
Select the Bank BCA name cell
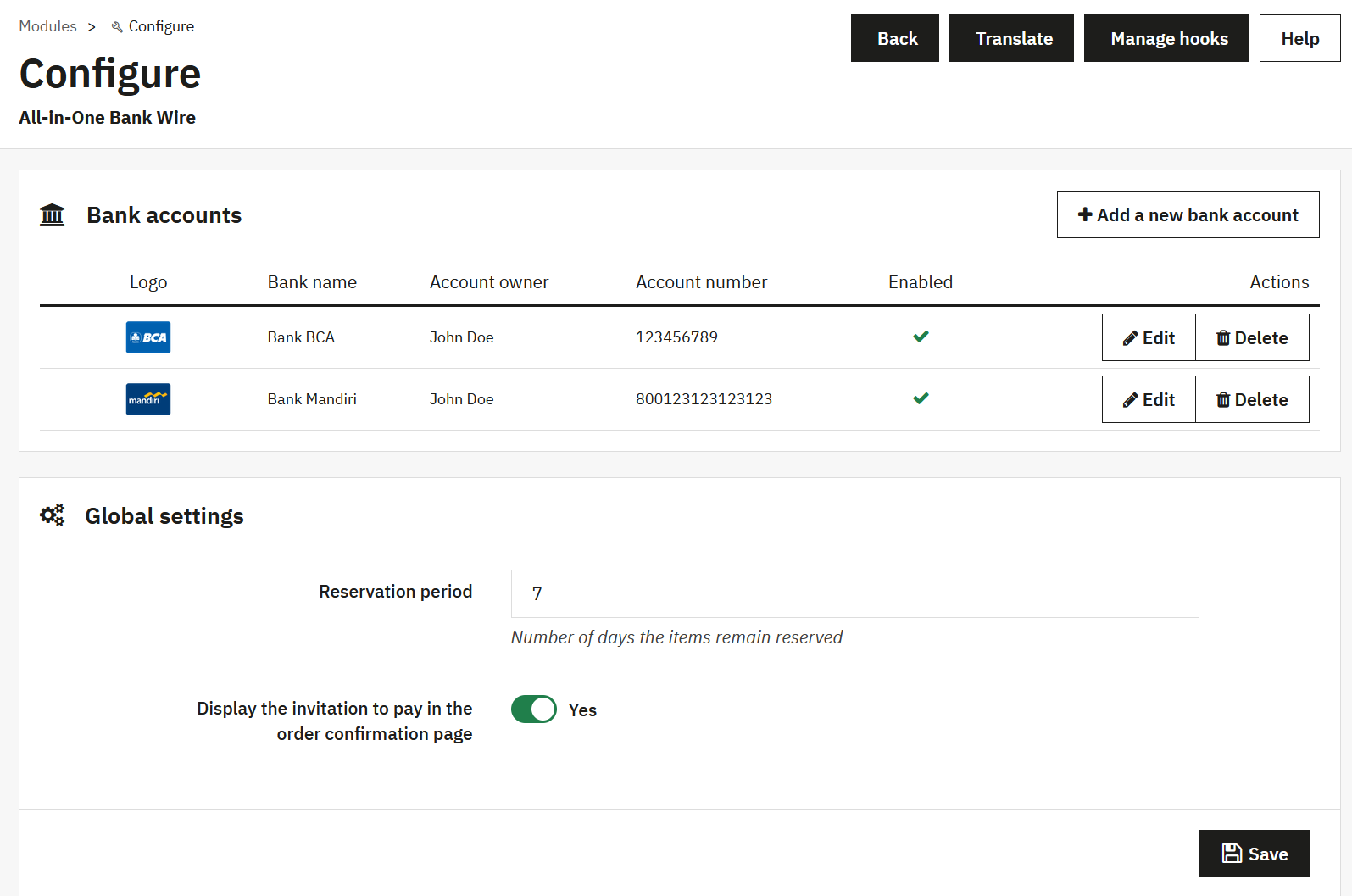301,337
